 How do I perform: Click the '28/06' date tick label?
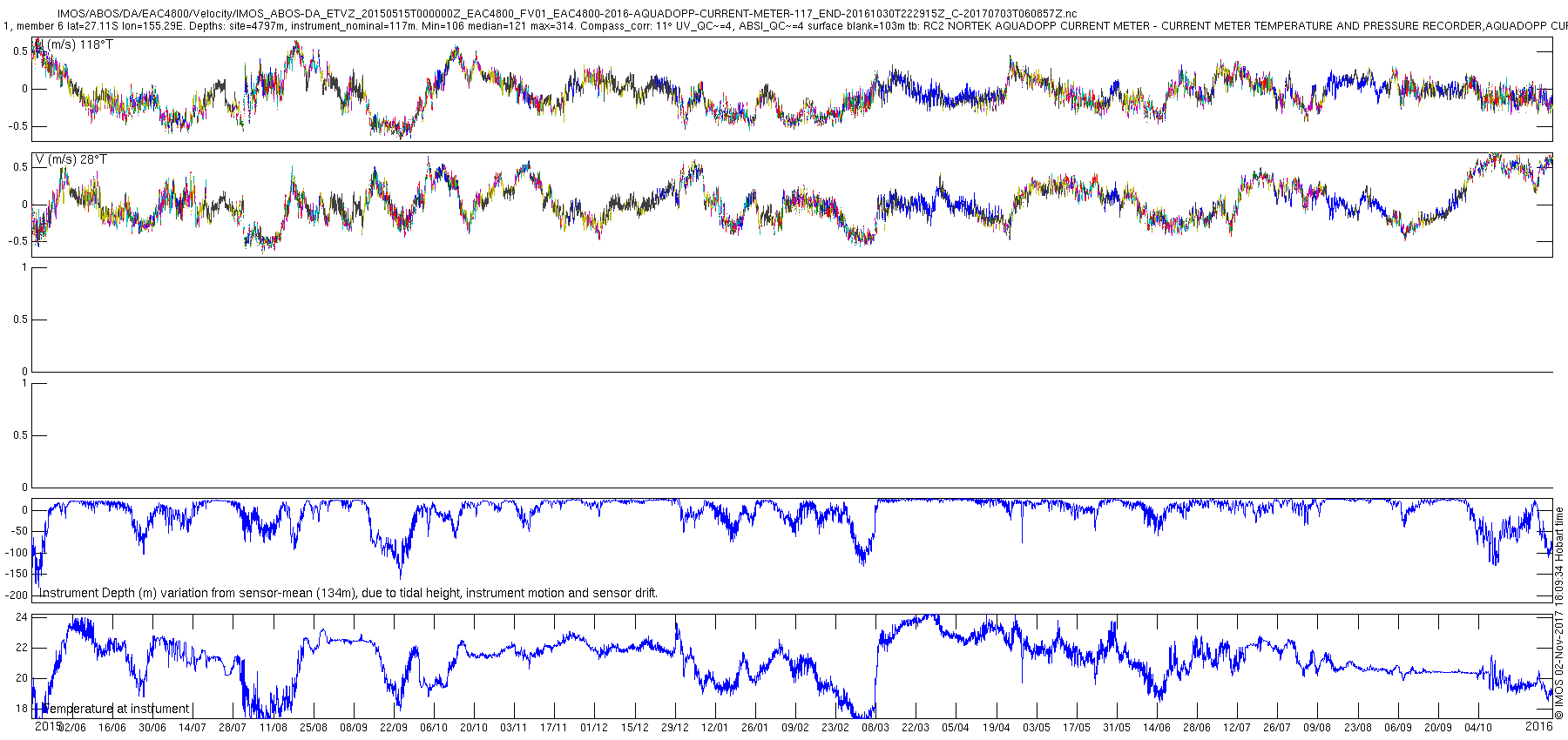tap(1197, 728)
